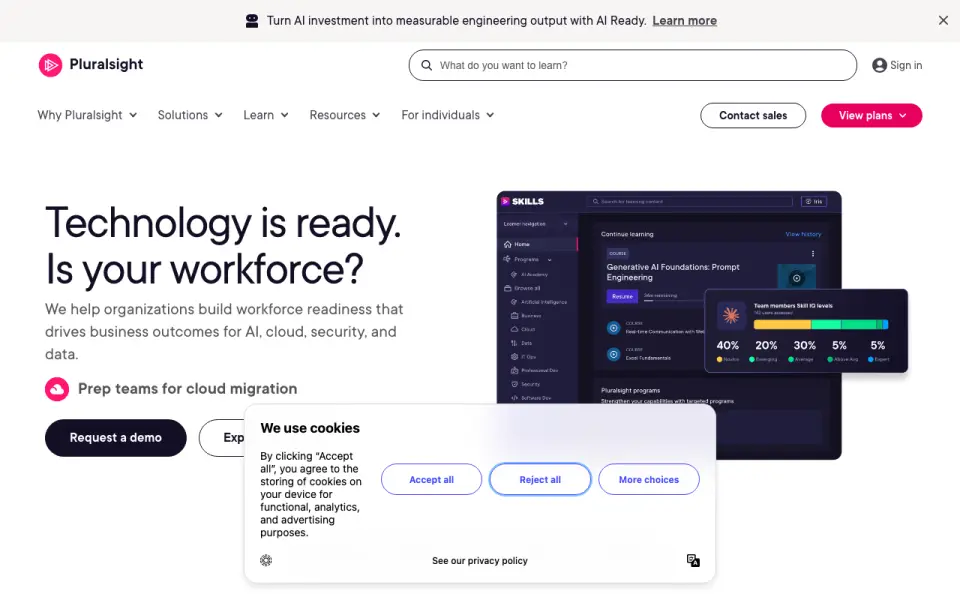Click the cloud migration pink icon

point(56,389)
